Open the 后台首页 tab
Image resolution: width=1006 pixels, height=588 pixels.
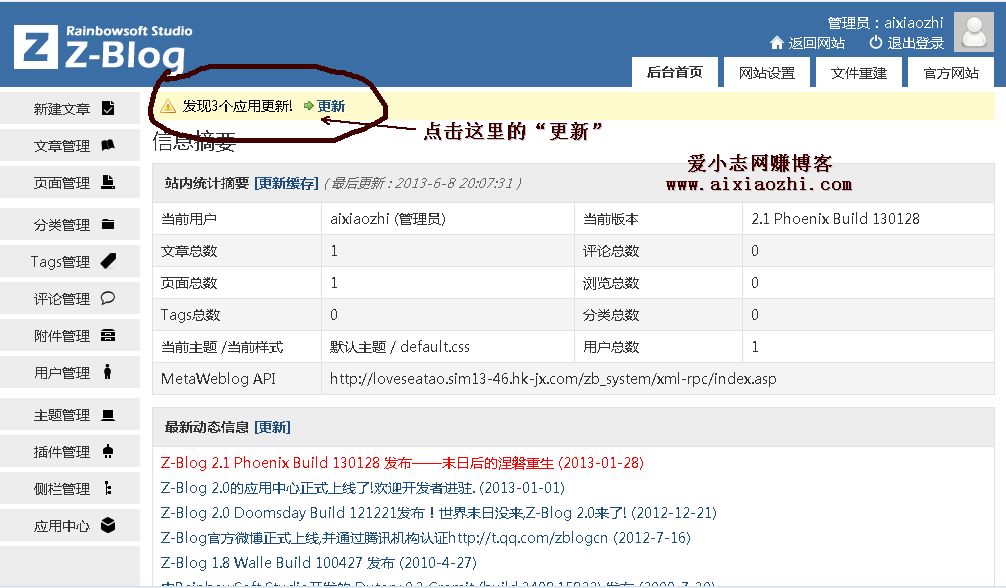pyautogui.click(x=674, y=72)
